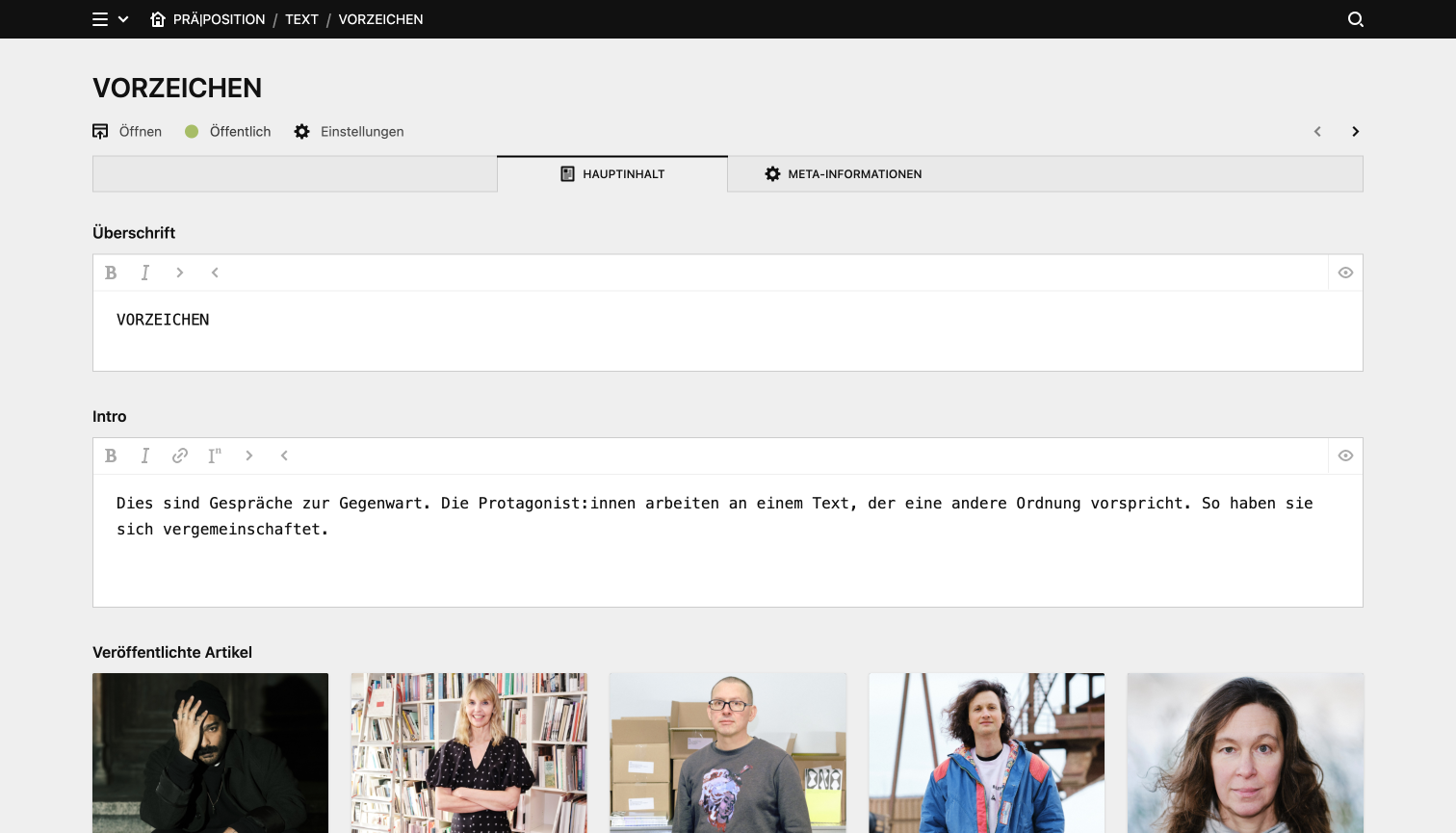1456x833 pixels.
Task: Apply bold in Überschrift toolbar
Action: (x=111, y=273)
